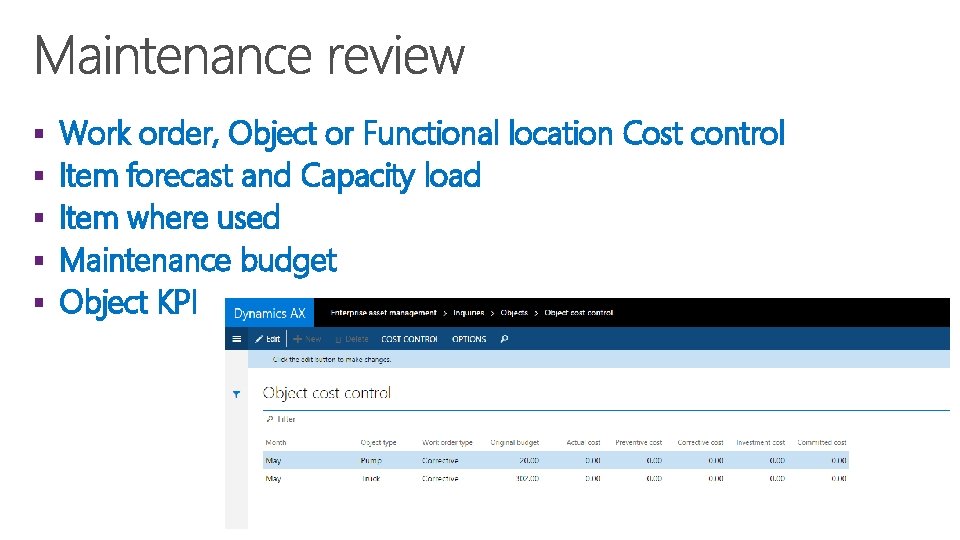
Task: Sort by Investment cost column header
Action: (x=760, y=442)
